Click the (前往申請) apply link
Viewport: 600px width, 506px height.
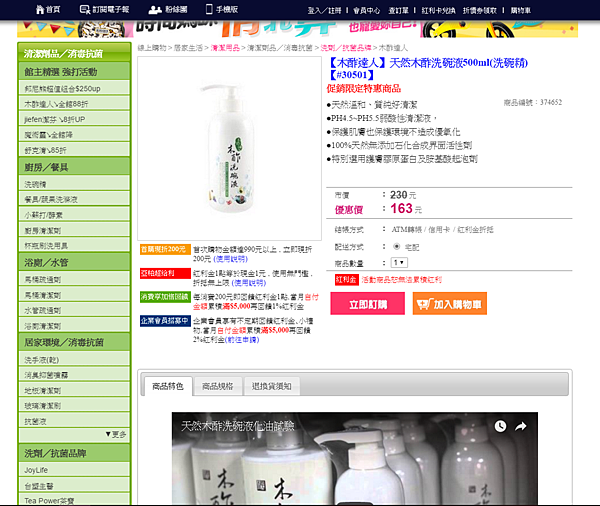click(242, 340)
